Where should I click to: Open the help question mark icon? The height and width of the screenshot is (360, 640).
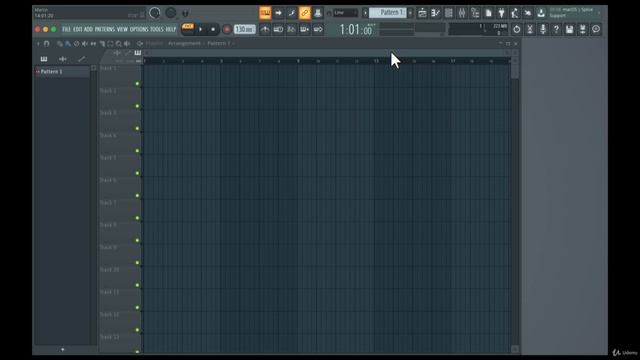tap(556, 29)
